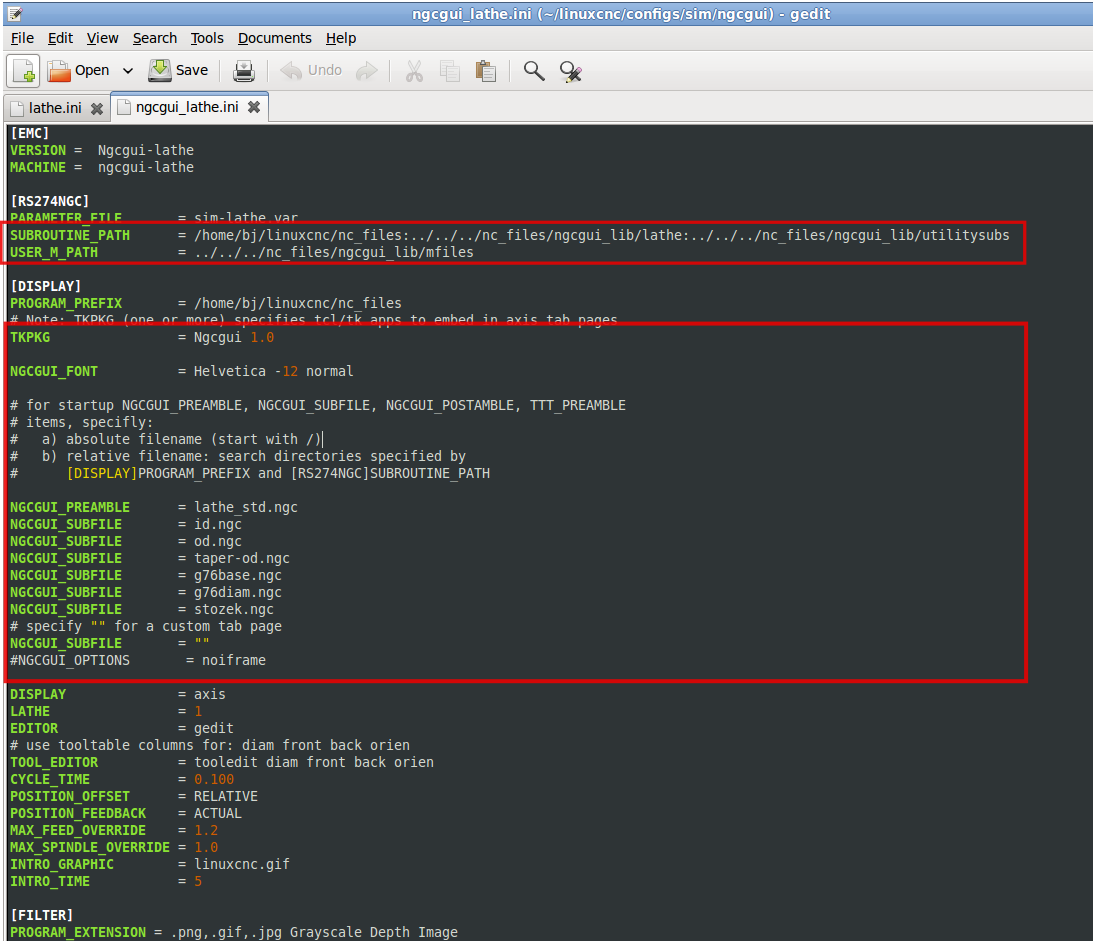The height and width of the screenshot is (941, 1093).
Task: Close the lathe.ini tab
Action: point(97,108)
